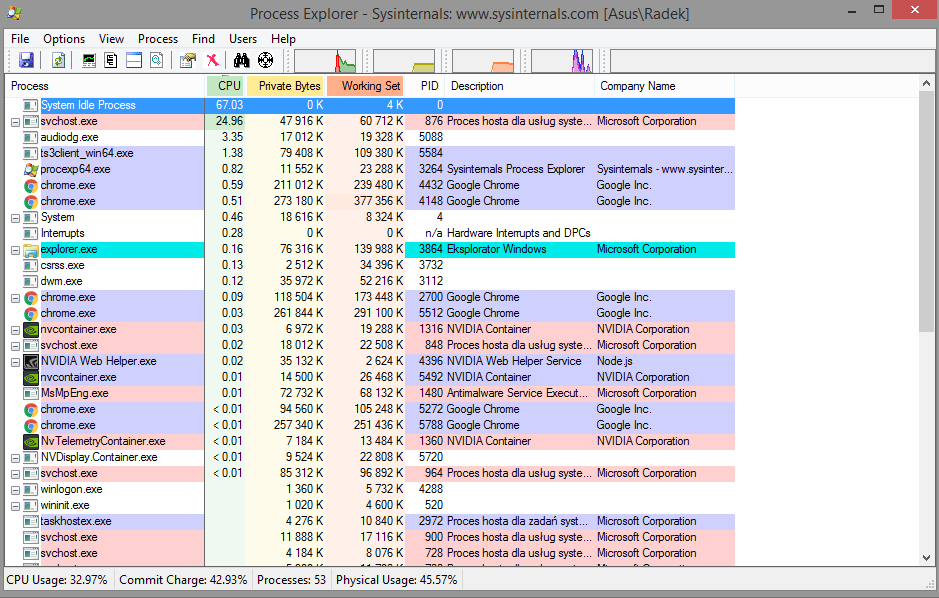Toggle the Show Lower Pane toolbar icon
Viewport: 939px width, 598px height.
coord(134,60)
